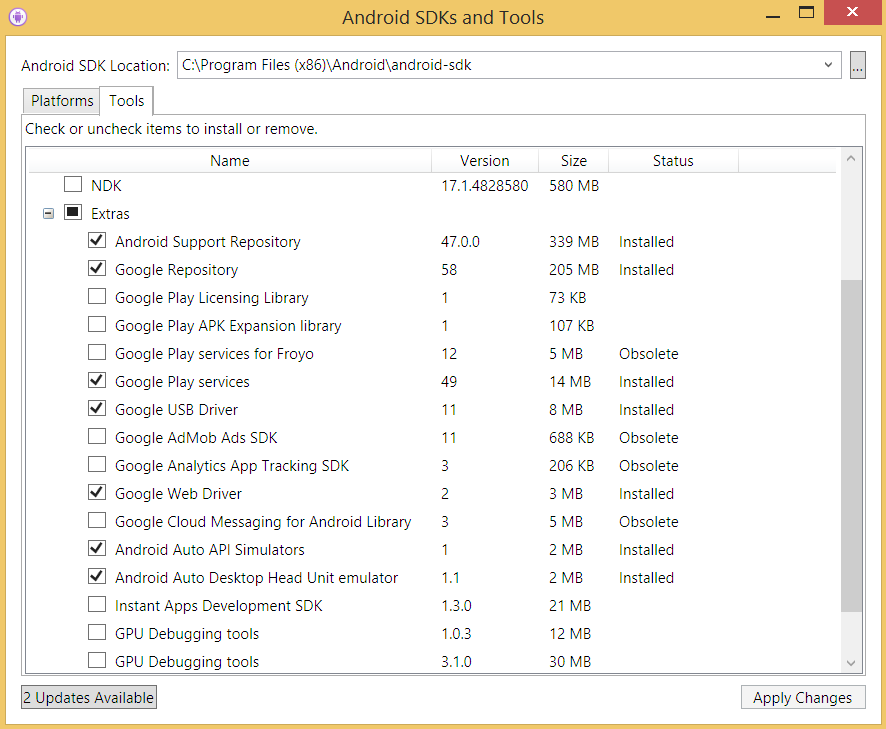Toggle the Extras group checkbox
This screenshot has height=729, width=886.
tap(73, 213)
